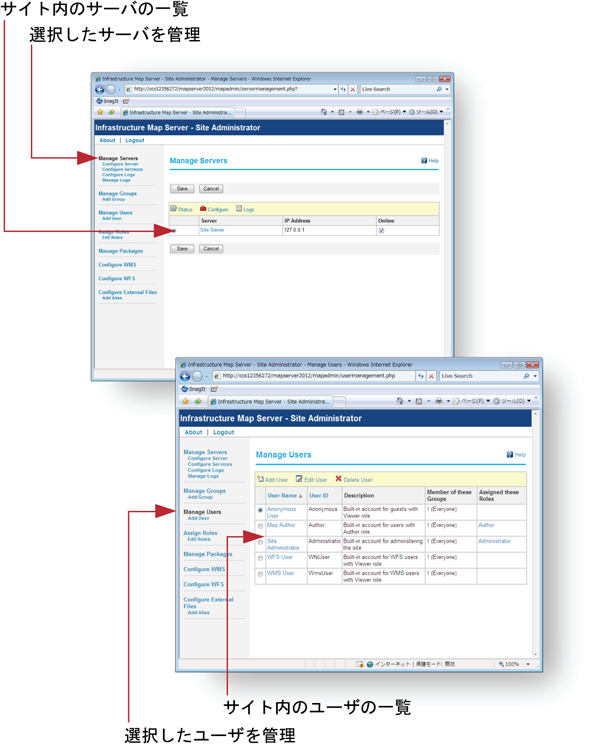
Task: Select the browser tab in Manage Servers window
Action: click(177, 112)
